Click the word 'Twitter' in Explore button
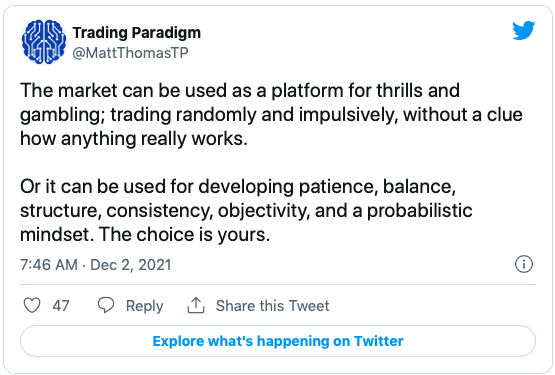Viewport: 555px width, 375px height. click(379, 341)
